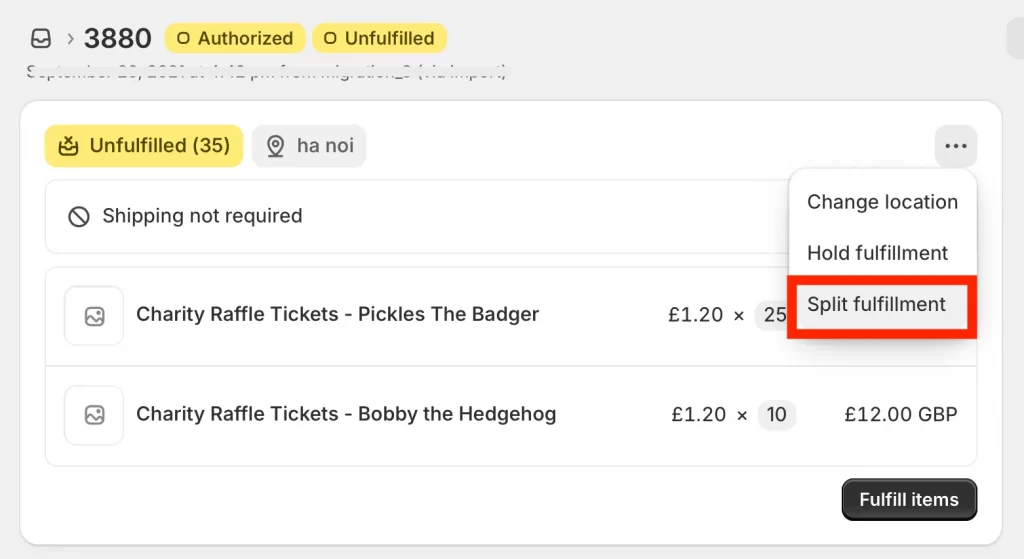The height and width of the screenshot is (559, 1024).
Task: Click the location pin icon near ha noi
Action: pos(276,146)
